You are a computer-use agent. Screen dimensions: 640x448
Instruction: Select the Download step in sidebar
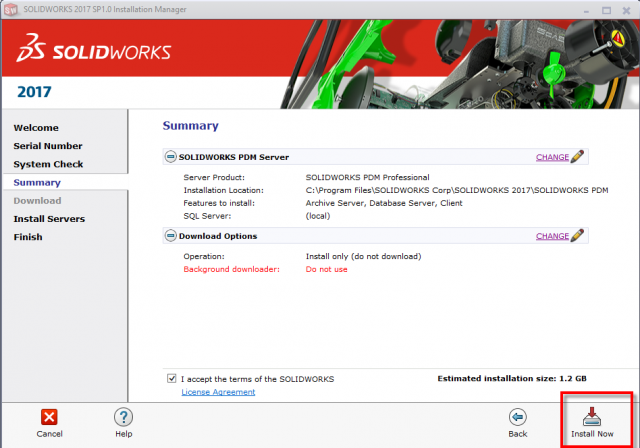[37, 200]
